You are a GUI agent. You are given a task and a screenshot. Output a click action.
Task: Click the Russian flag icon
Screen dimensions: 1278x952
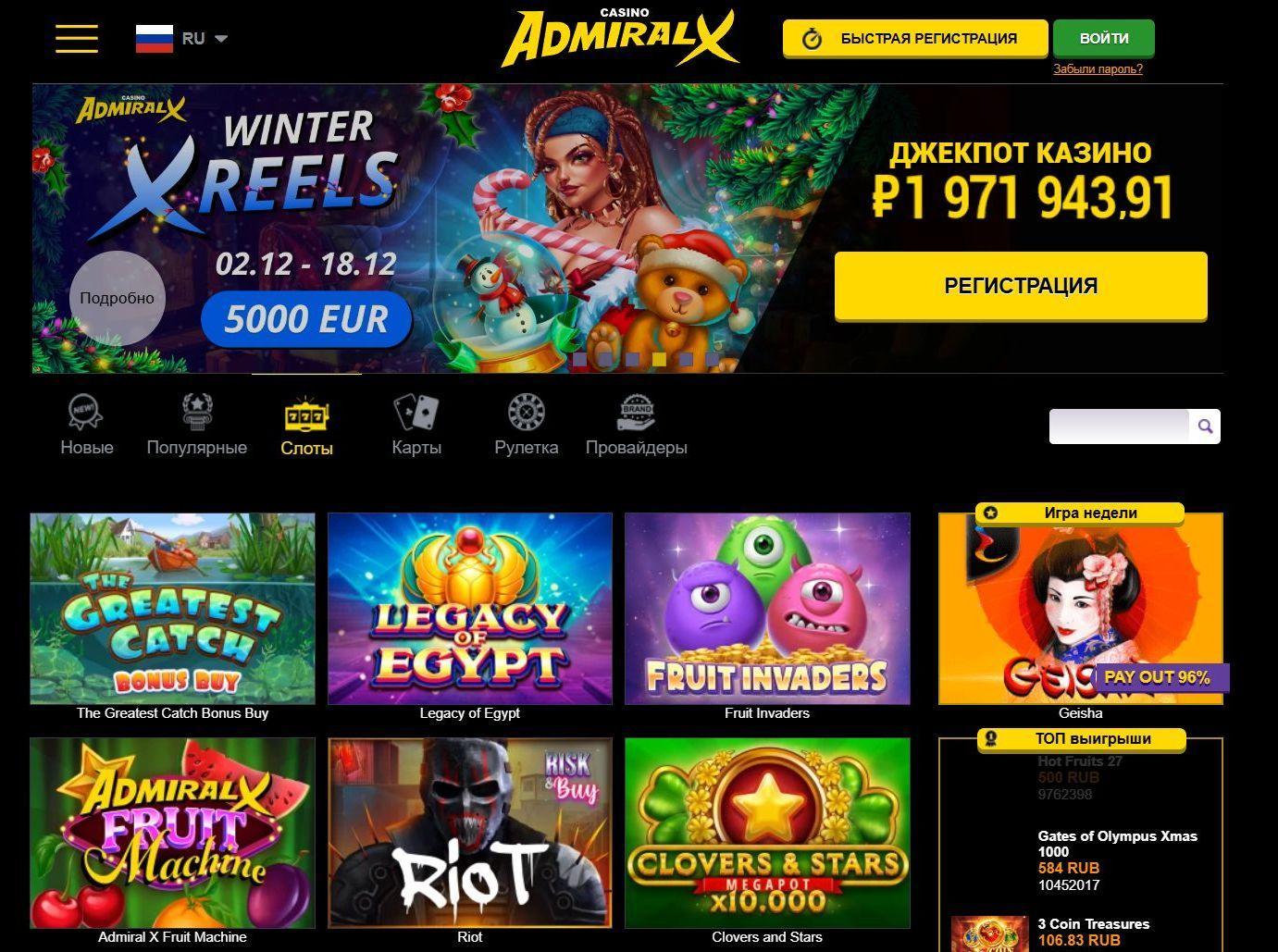154,39
